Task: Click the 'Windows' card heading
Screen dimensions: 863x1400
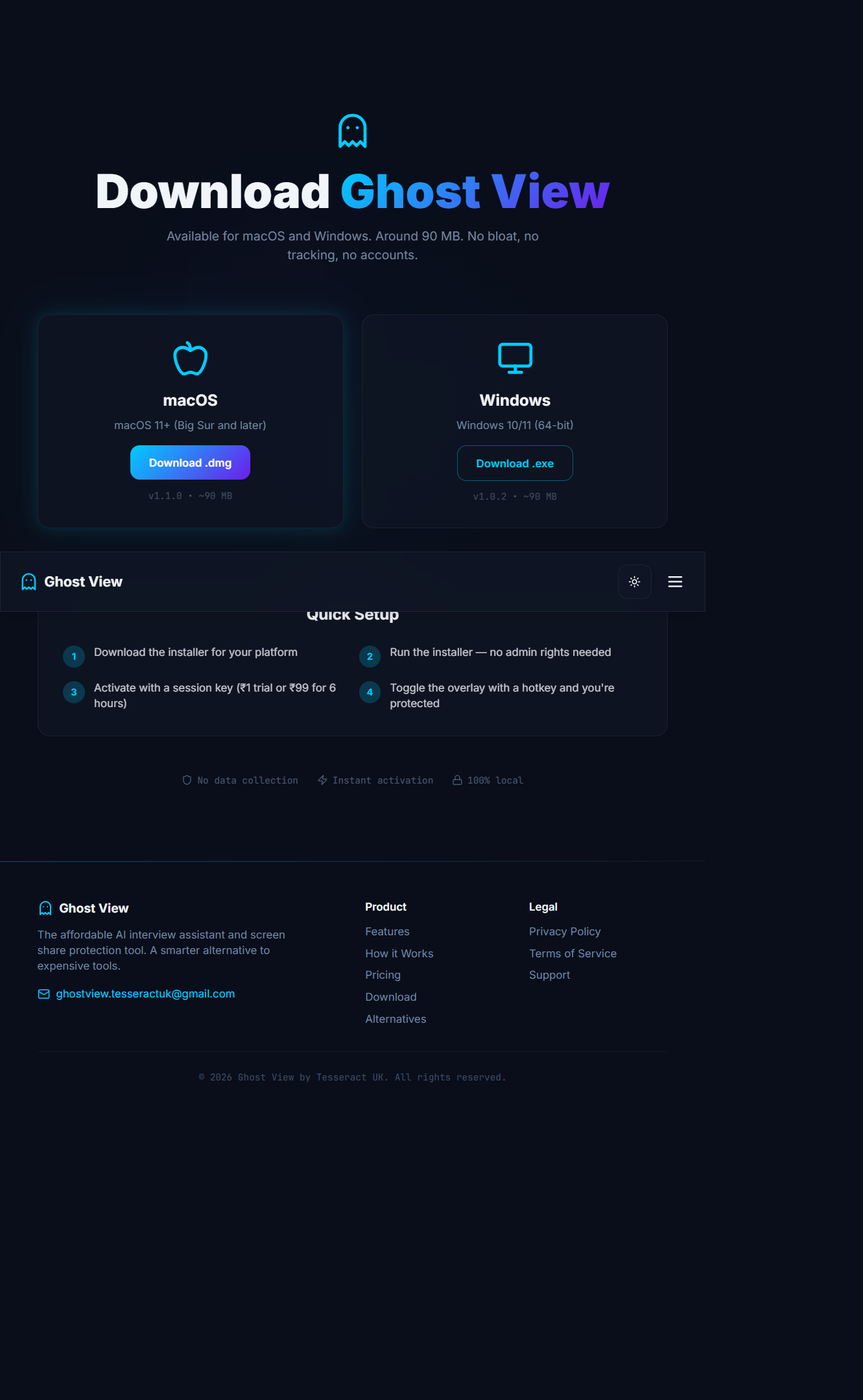Action: pyautogui.click(x=515, y=400)
